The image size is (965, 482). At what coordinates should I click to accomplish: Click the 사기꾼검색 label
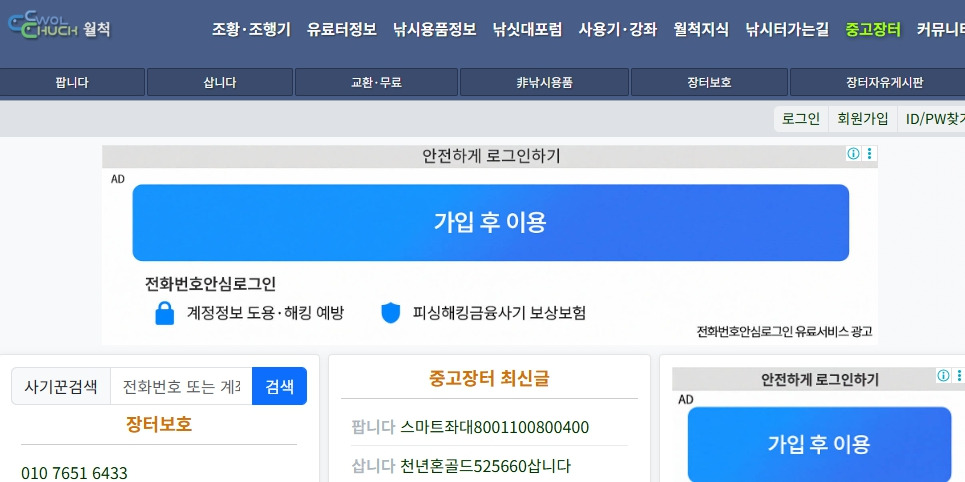[61, 386]
